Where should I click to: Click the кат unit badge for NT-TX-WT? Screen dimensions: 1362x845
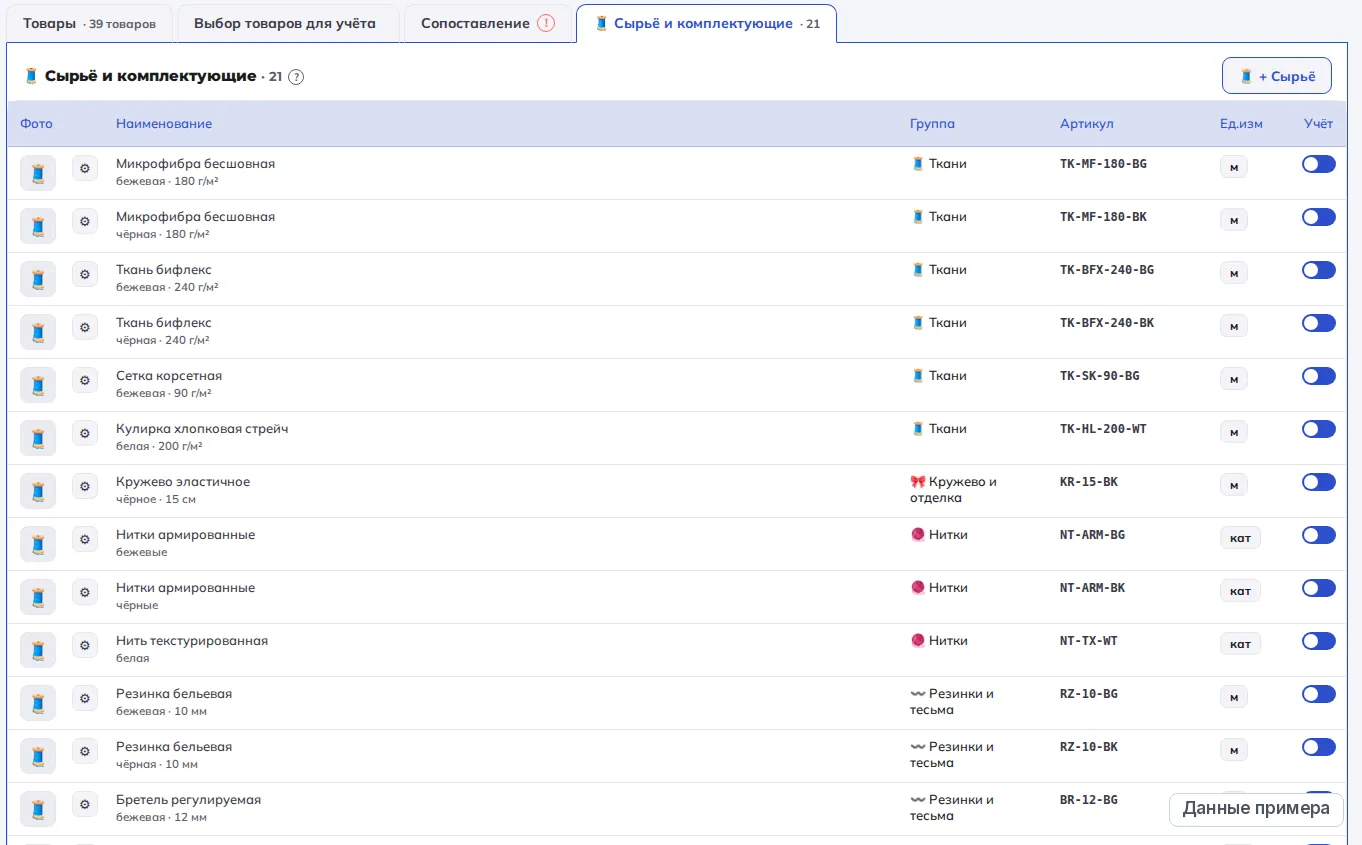point(1240,645)
